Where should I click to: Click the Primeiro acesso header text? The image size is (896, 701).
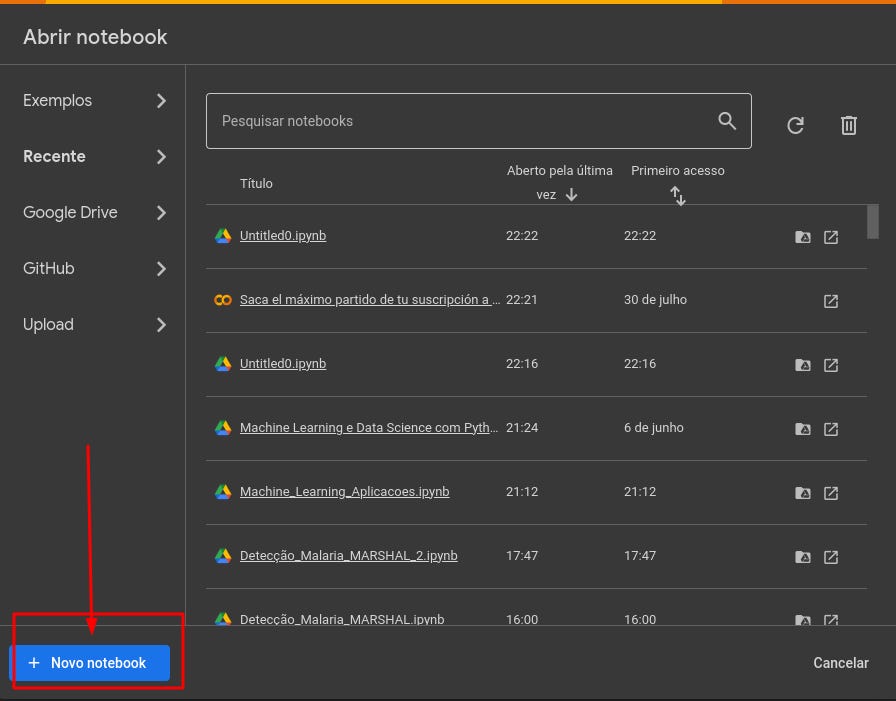678,170
